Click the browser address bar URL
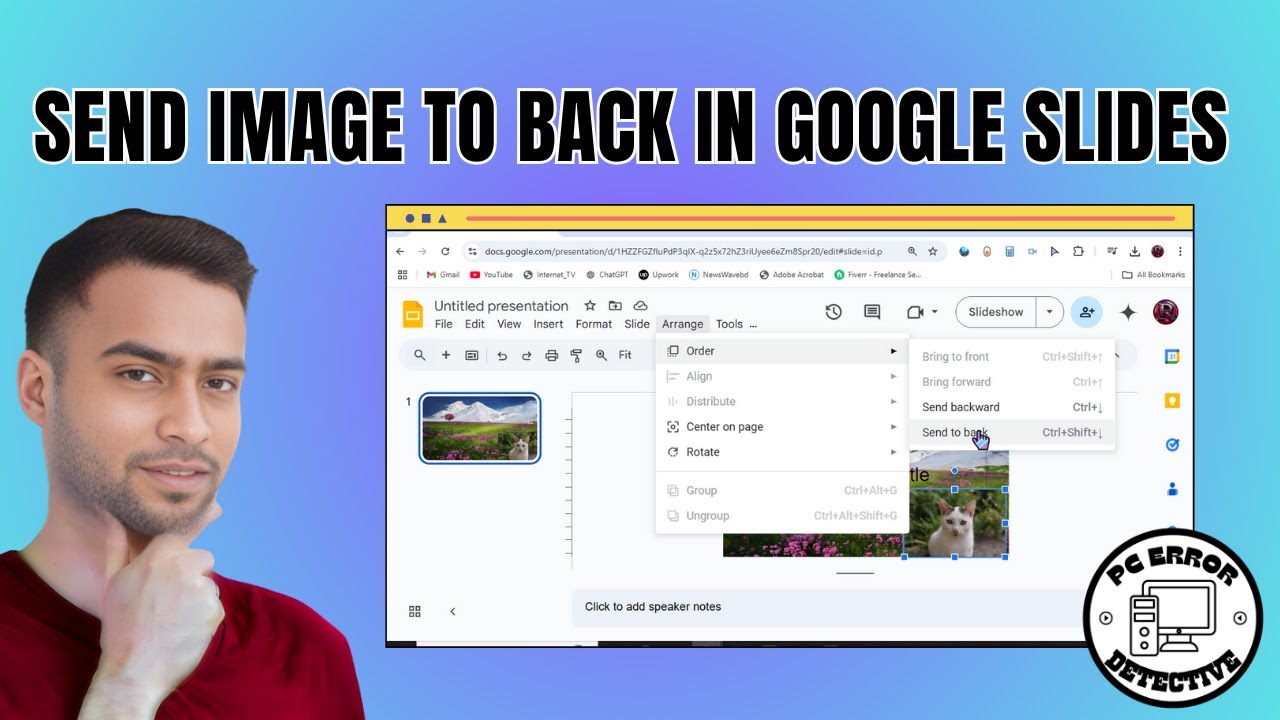 point(683,251)
